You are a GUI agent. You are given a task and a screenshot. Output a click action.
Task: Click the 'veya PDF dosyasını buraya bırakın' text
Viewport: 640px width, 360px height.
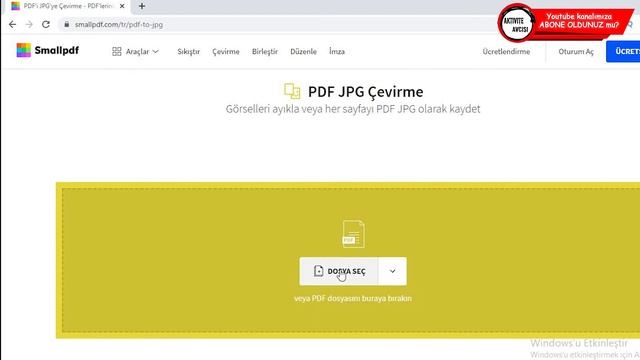pyautogui.click(x=353, y=298)
